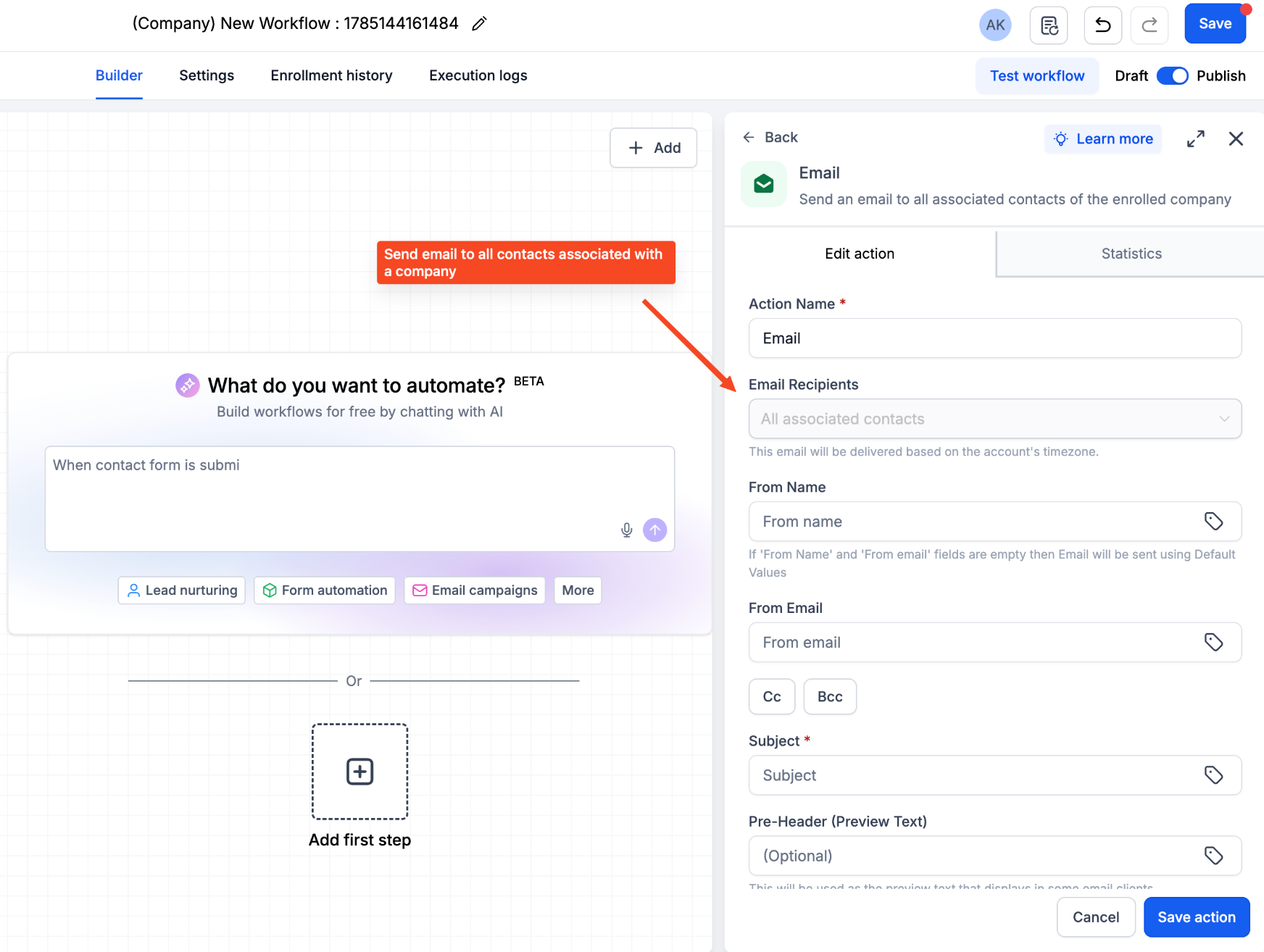Click the "Add first step" label

(360, 840)
